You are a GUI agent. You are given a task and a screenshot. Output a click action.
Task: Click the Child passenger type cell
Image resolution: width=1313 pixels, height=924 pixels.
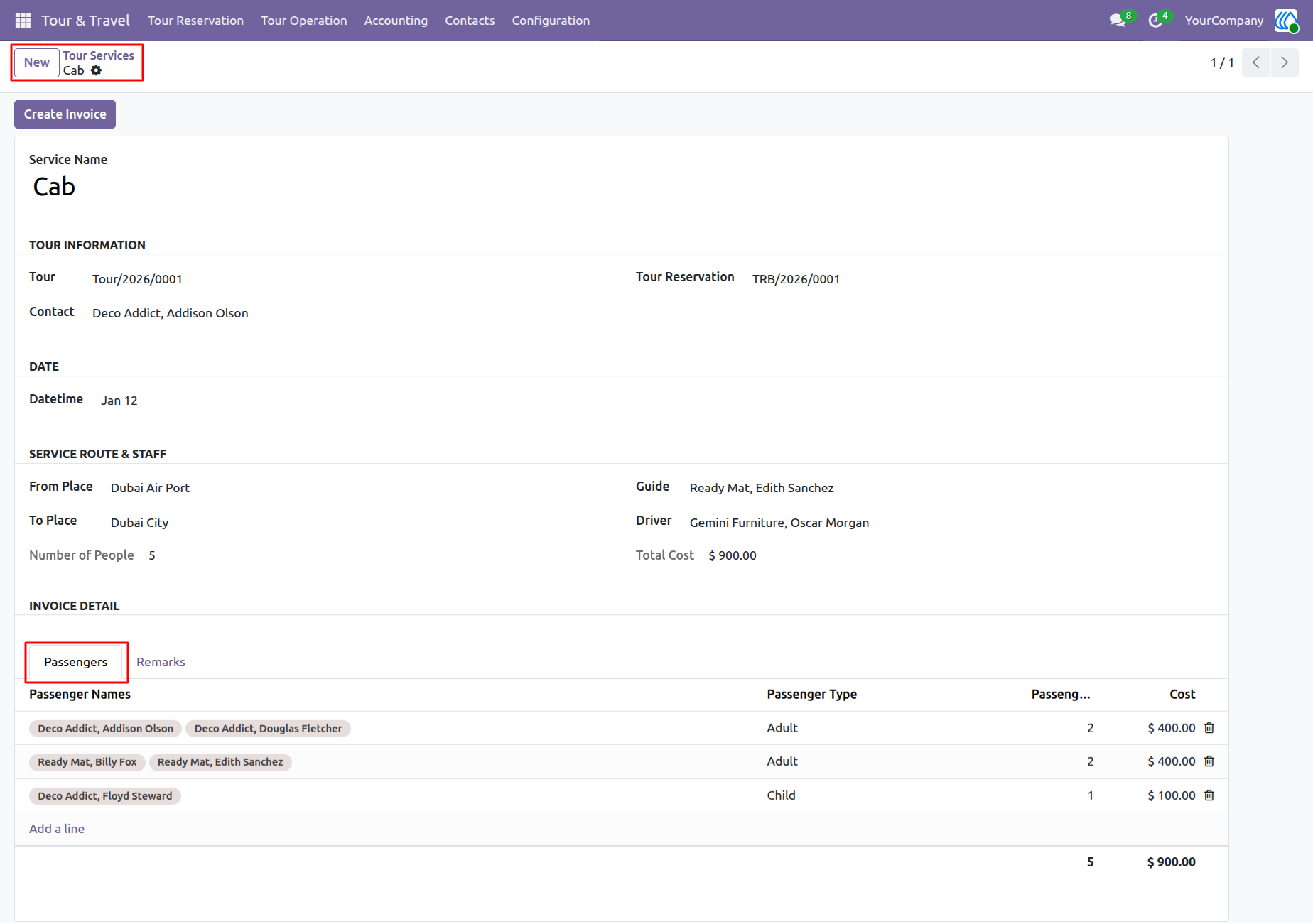pos(782,795)
